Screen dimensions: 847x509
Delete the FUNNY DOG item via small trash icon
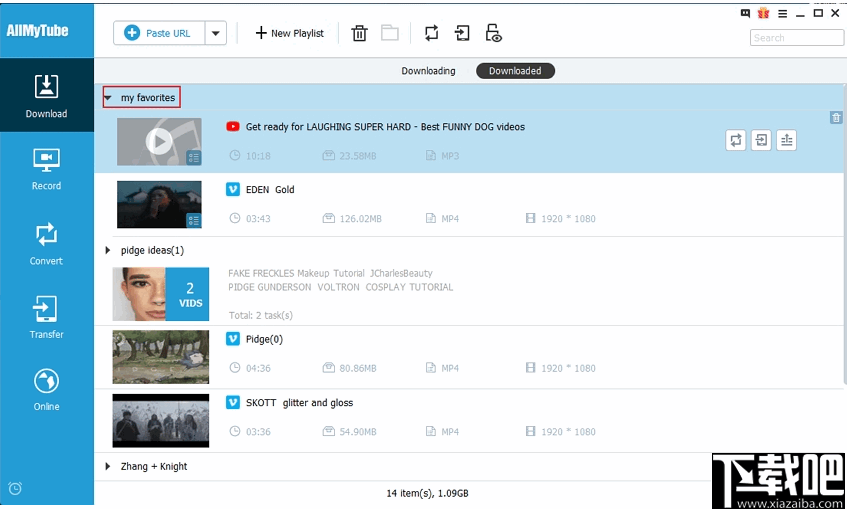(x=836, y=117)
